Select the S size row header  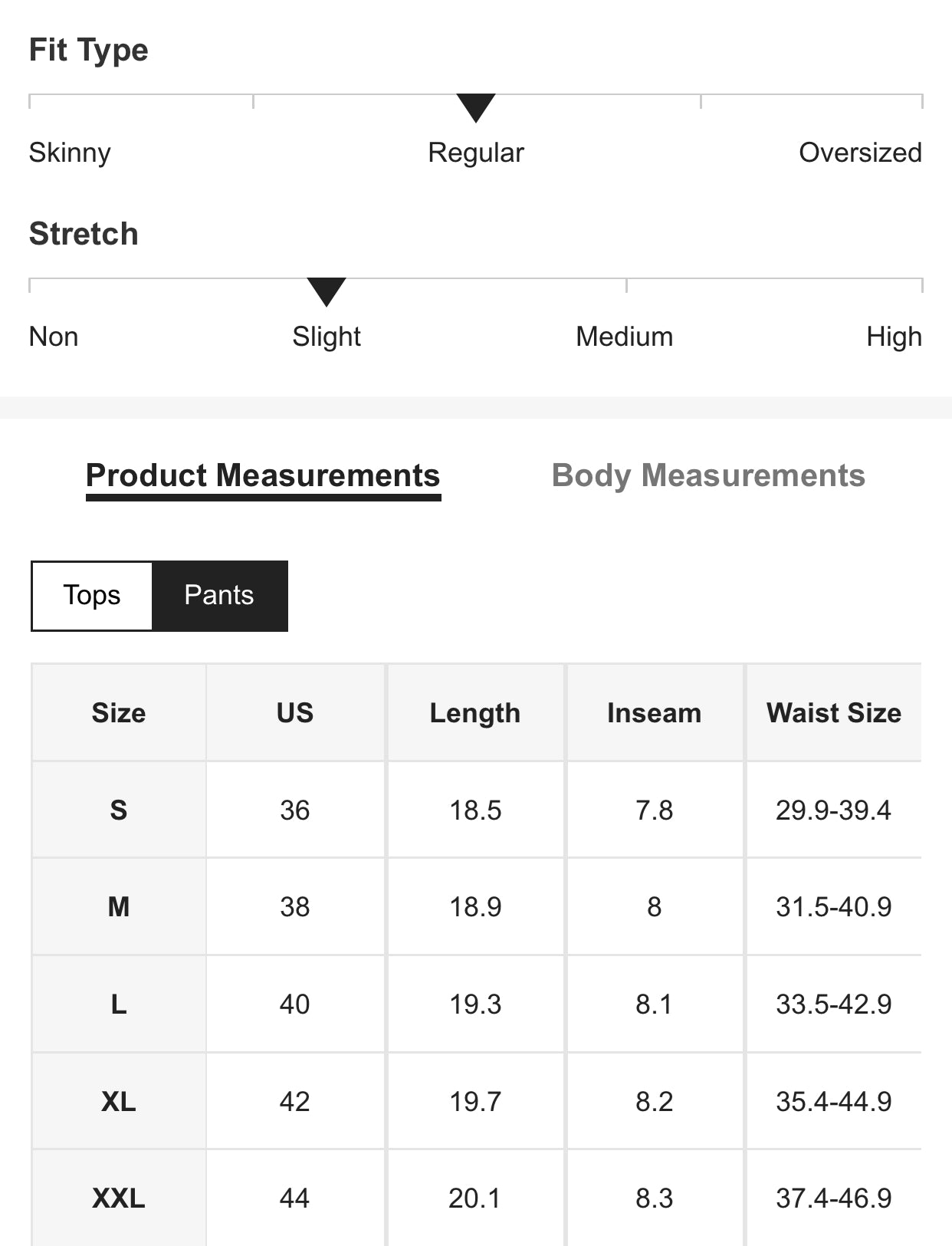[119, 810]
